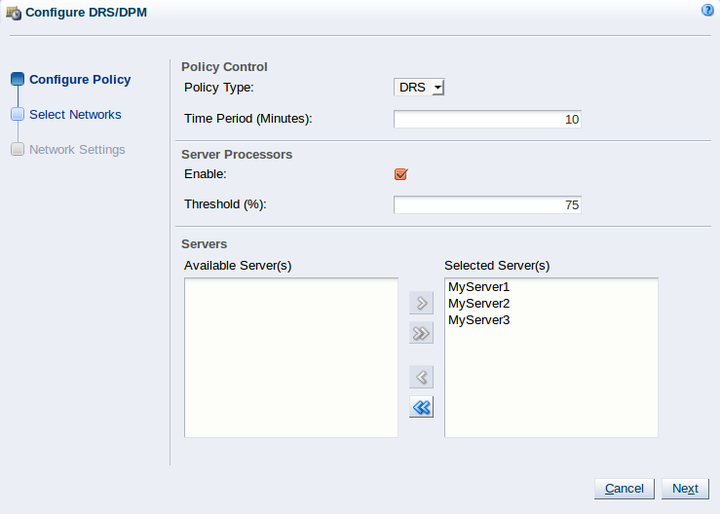Open the Policy Type DRS dropdown
The image size is (720, 514).
click(x=419, y=87)
